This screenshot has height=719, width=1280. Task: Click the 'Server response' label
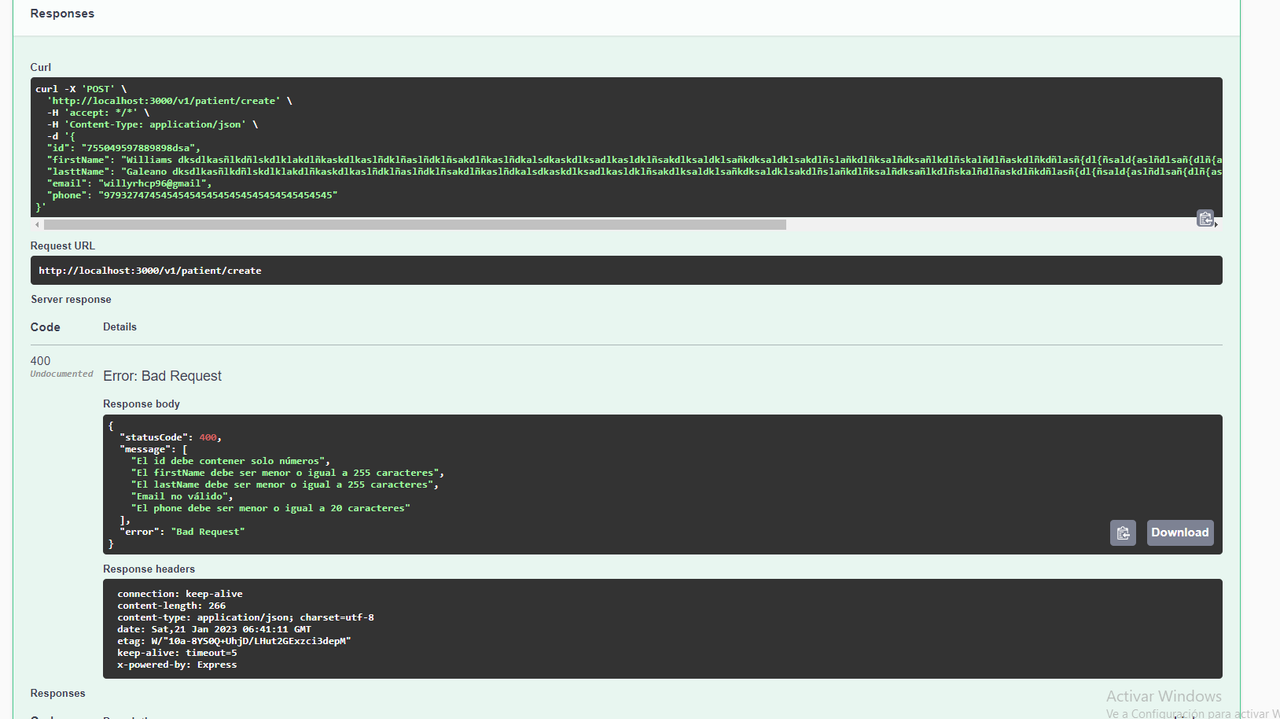point(71,299)
